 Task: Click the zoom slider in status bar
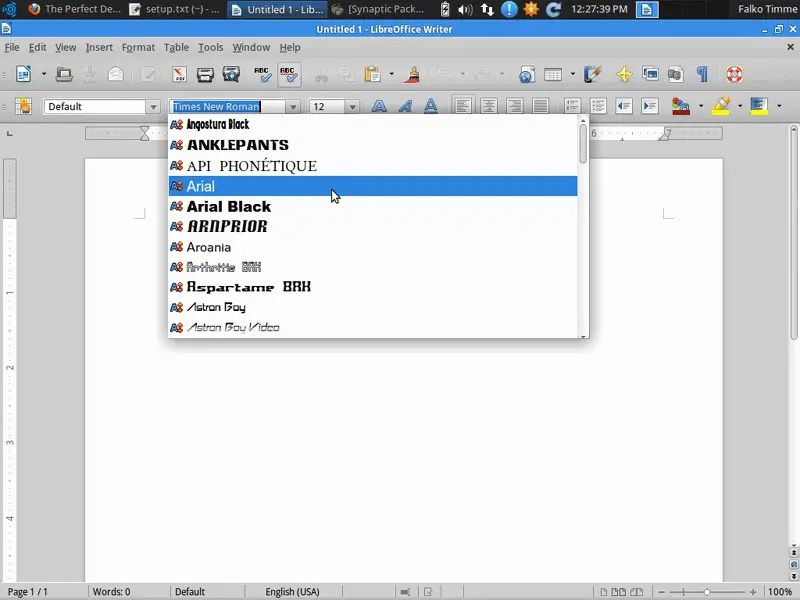(707, 592)
